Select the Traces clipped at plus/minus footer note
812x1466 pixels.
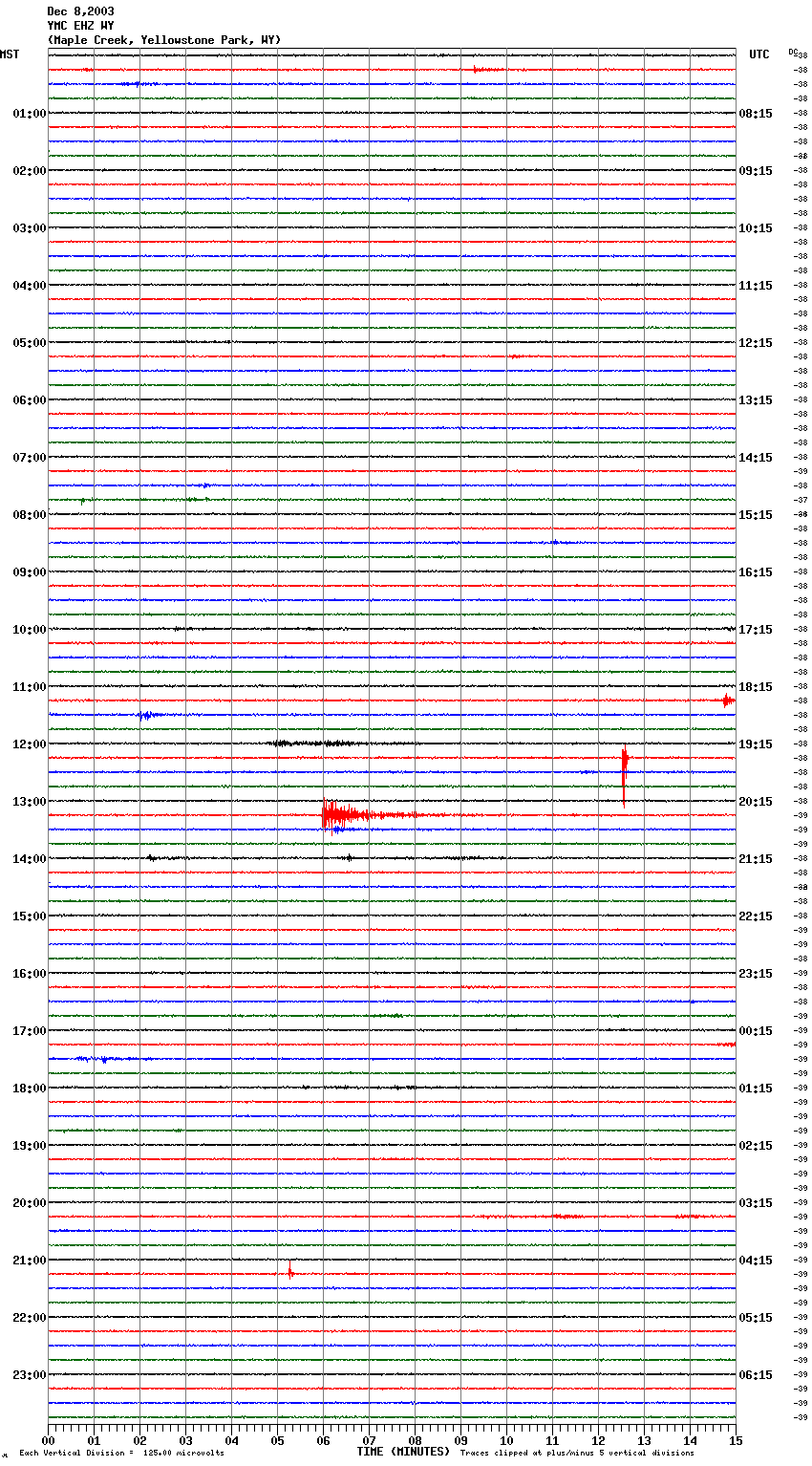pos(577,1454)
